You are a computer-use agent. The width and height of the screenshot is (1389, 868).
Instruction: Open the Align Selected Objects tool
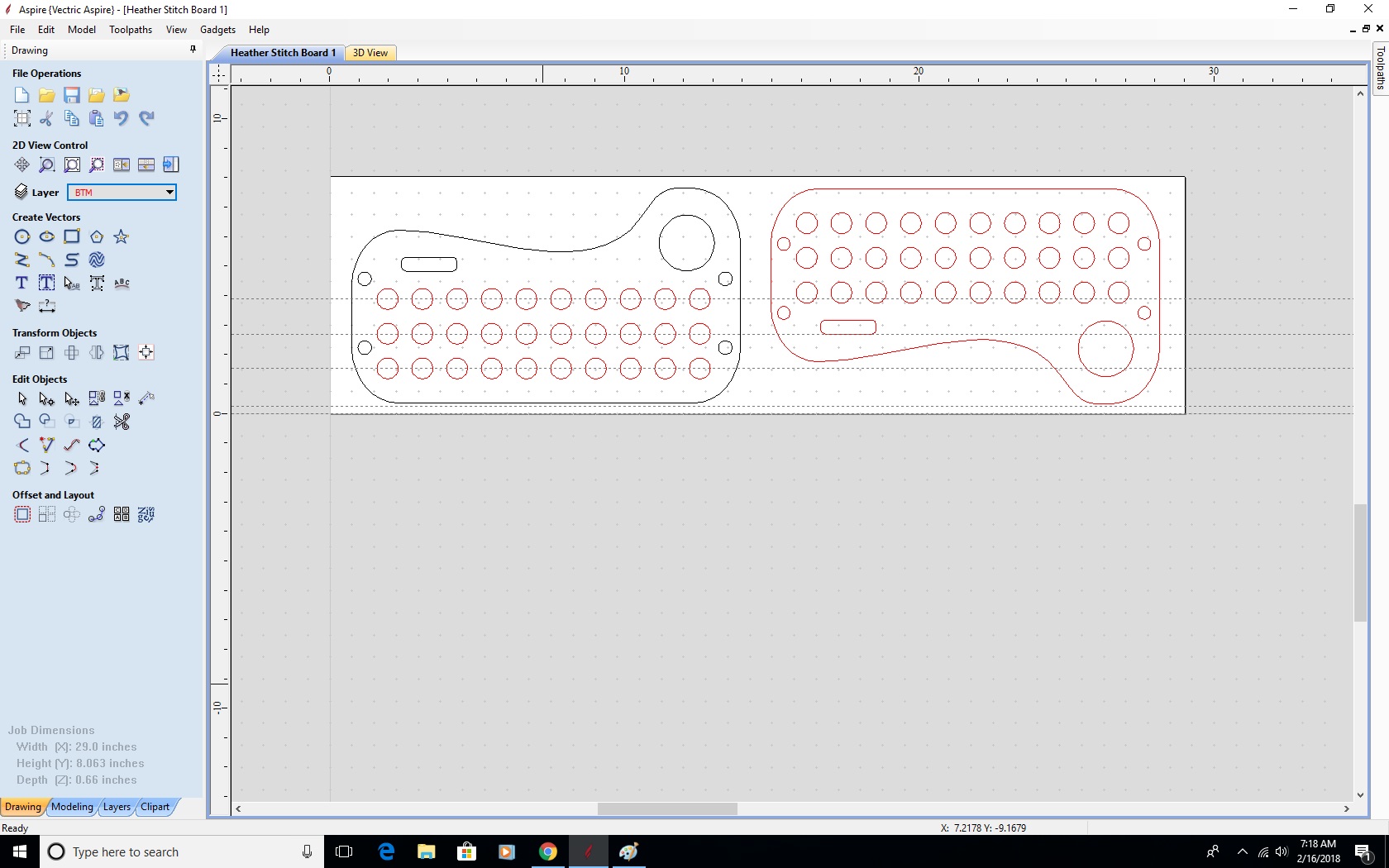[146, 352]
